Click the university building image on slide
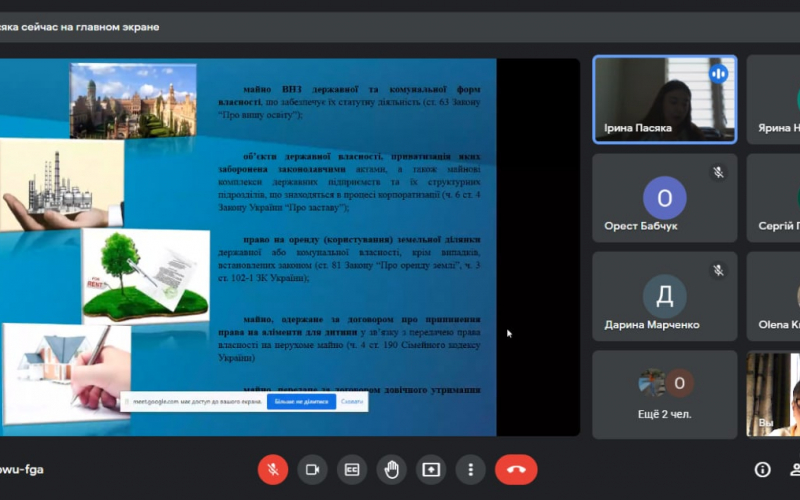800x500 pixels. point(133,101)
